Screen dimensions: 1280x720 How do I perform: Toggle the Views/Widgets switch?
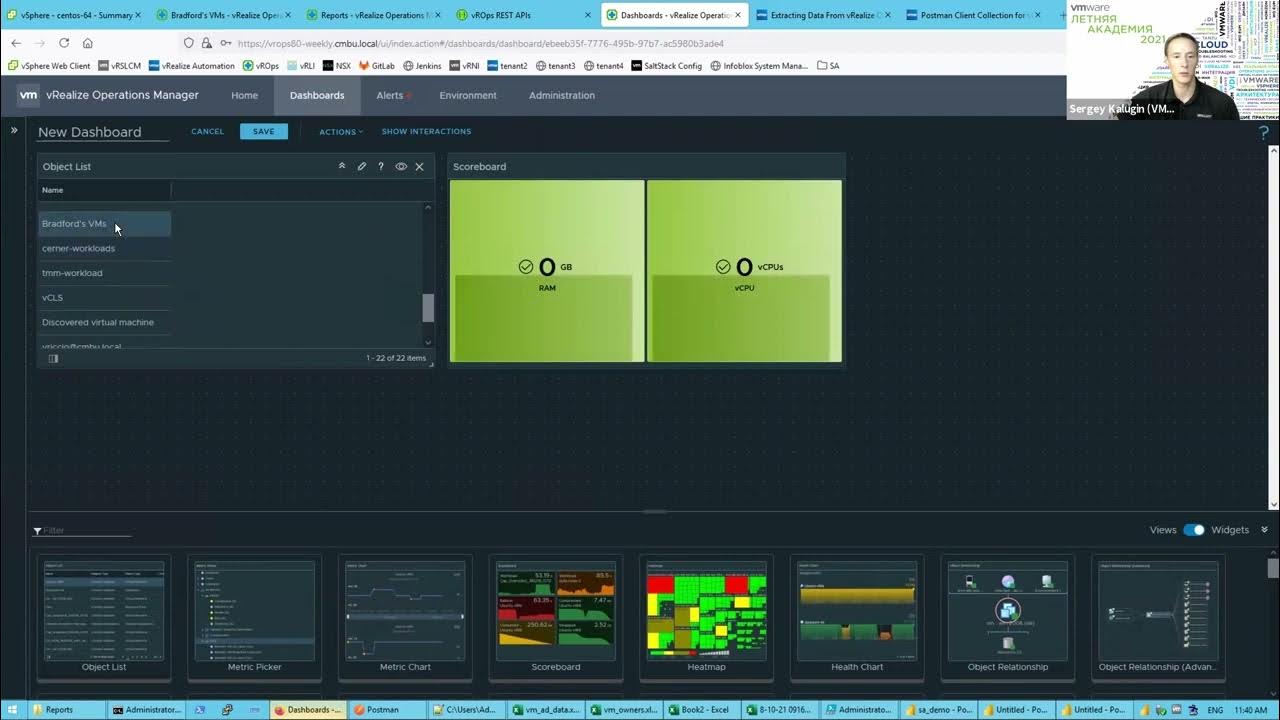click(1194, 530)
